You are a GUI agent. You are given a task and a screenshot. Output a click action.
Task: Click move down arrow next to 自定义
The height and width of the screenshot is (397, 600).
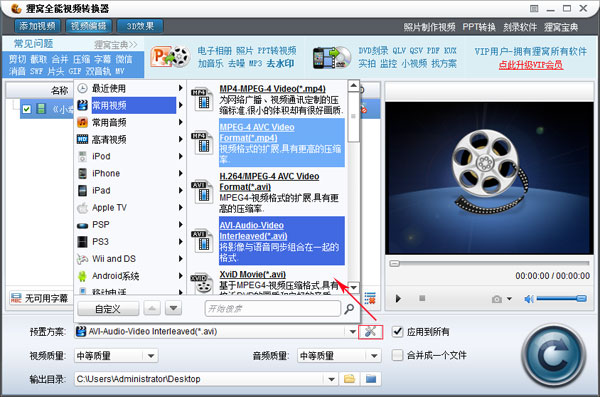coord(173,308)
